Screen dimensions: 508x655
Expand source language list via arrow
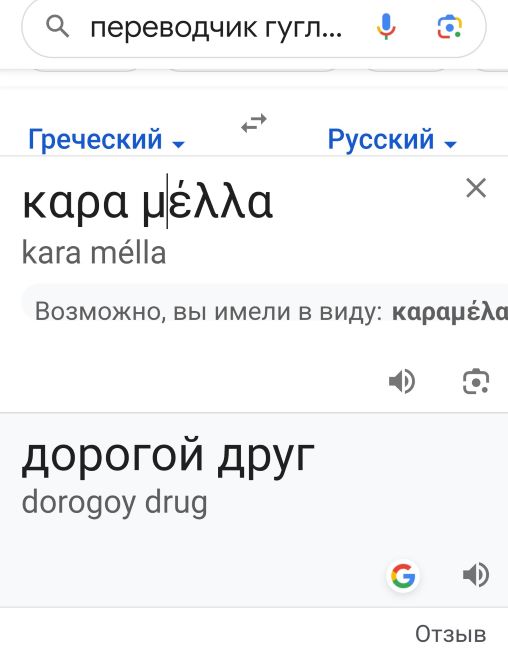[178, 144]
